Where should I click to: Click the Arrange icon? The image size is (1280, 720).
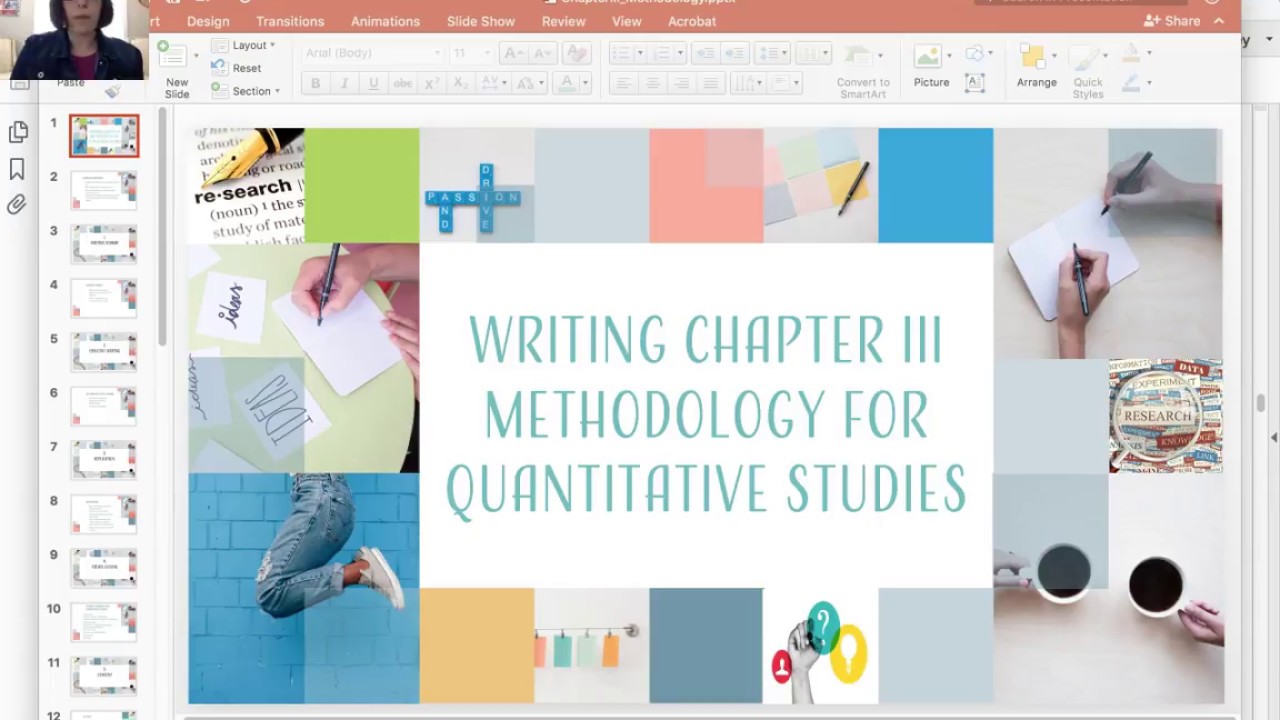pyautogui.click(x=1032, y=57)
